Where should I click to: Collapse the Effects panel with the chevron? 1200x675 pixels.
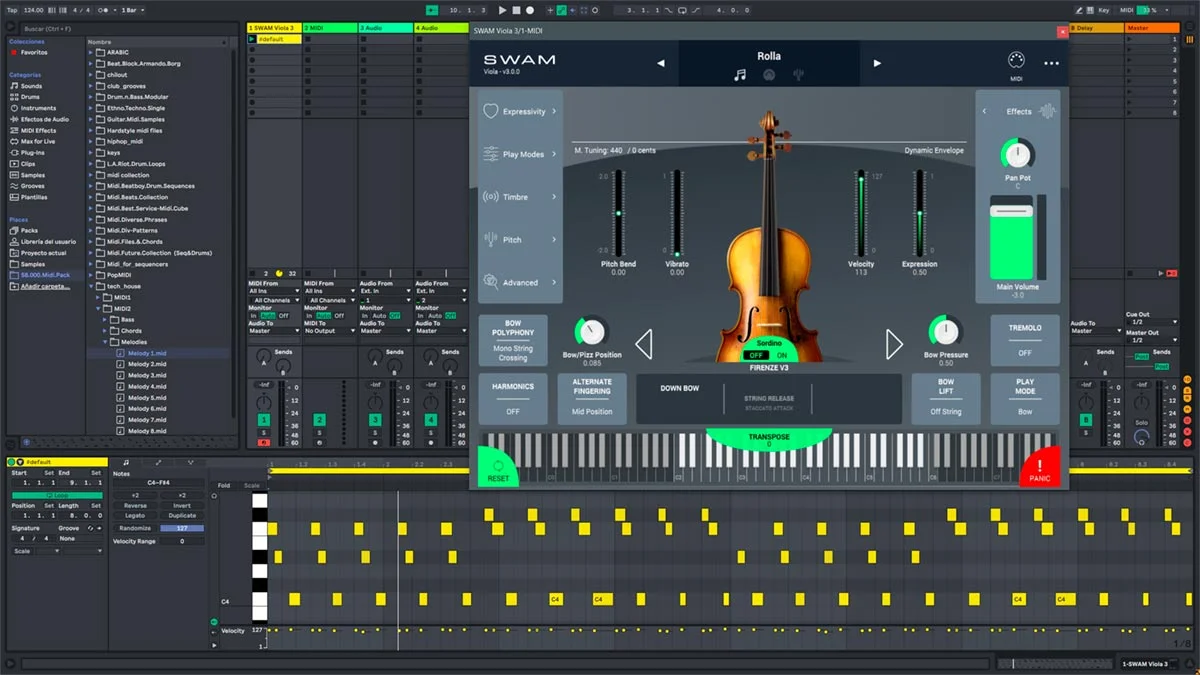pos(984,112)
